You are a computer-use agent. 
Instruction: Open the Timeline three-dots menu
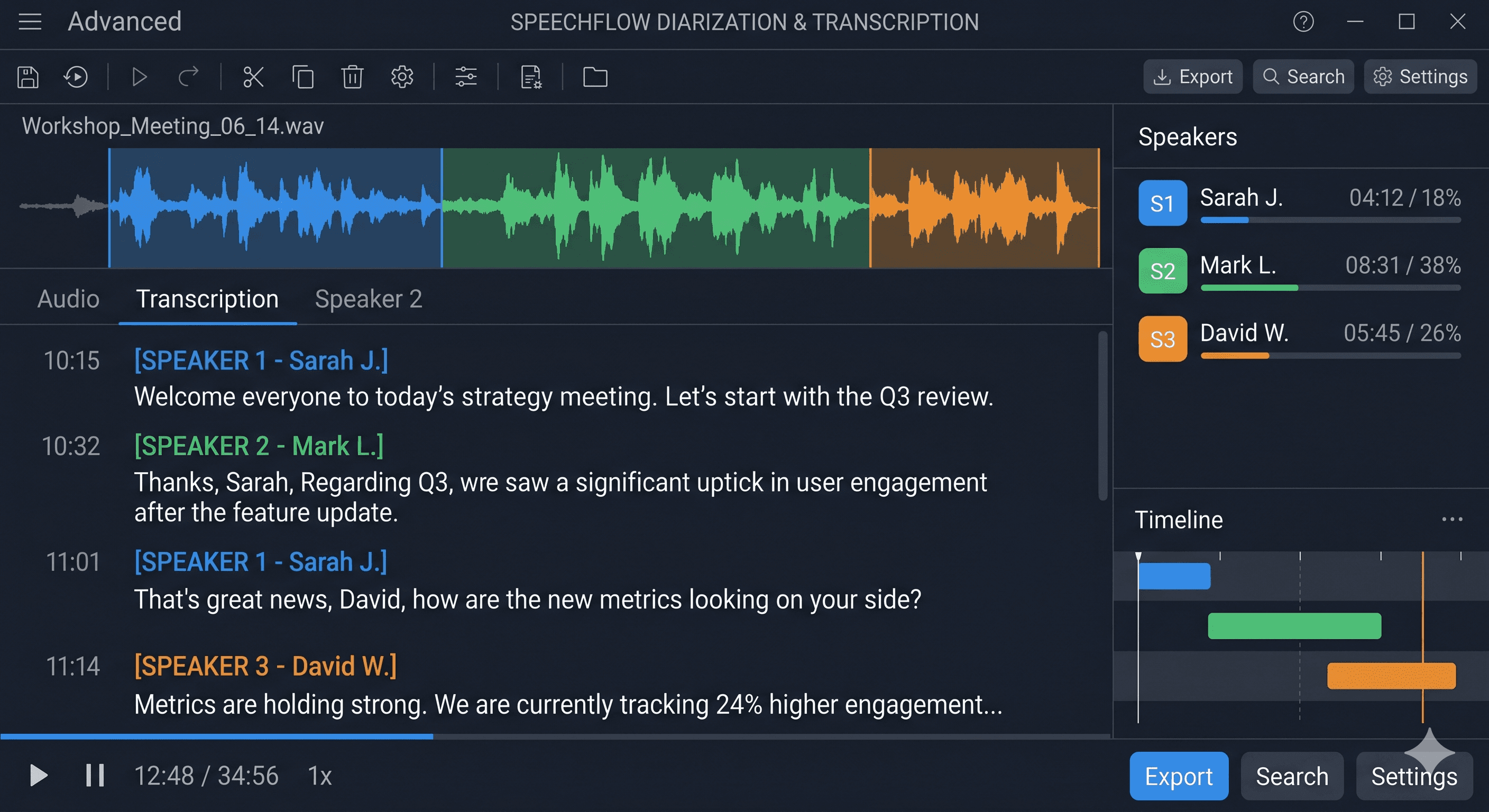point(1452,519)
